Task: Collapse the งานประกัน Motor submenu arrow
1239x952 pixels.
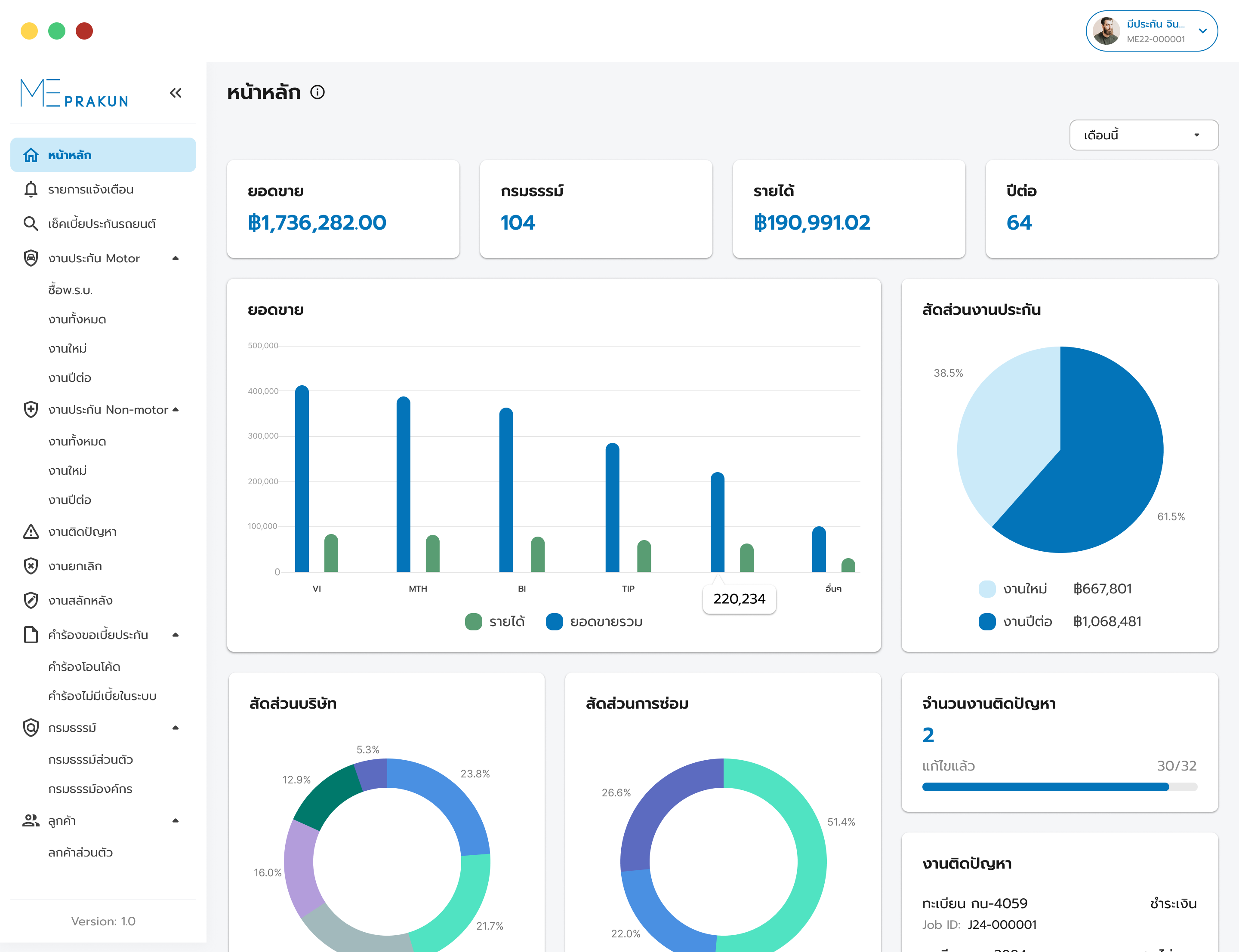Action: [176, 258]
